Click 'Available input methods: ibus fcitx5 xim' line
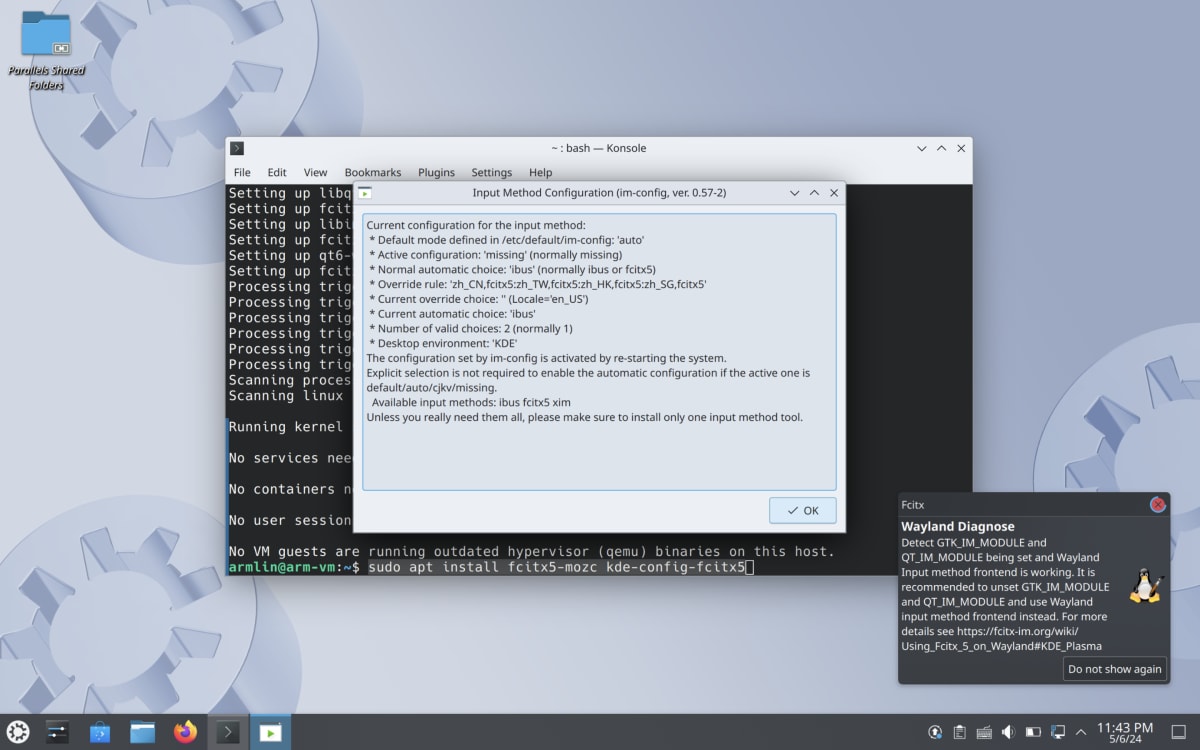The image size is (1200, 750). point(471,402)
